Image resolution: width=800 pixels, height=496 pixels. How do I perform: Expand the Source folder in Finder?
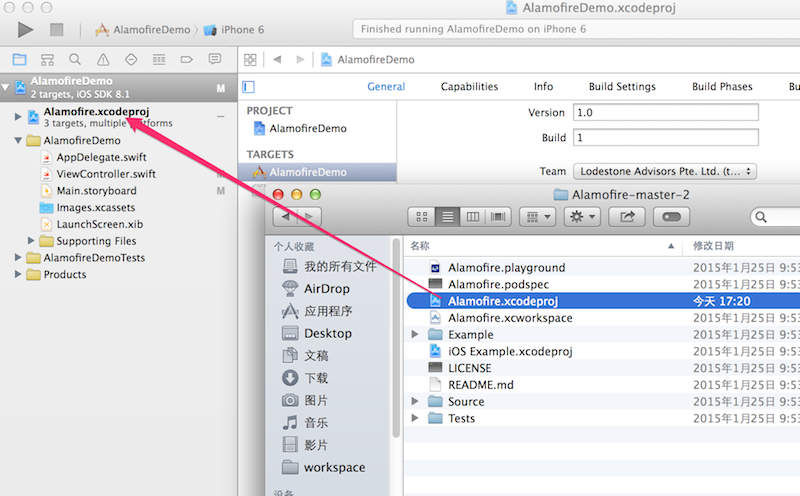pos(415,401)
